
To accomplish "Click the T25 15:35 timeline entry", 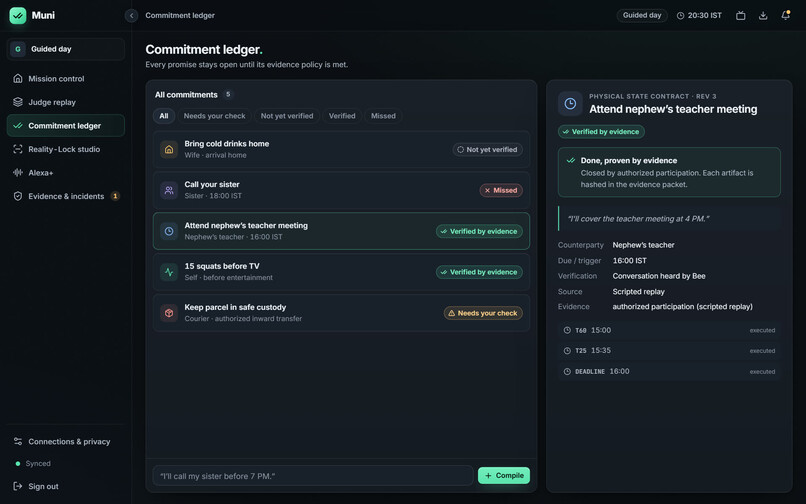I will (x=669, y=351).
